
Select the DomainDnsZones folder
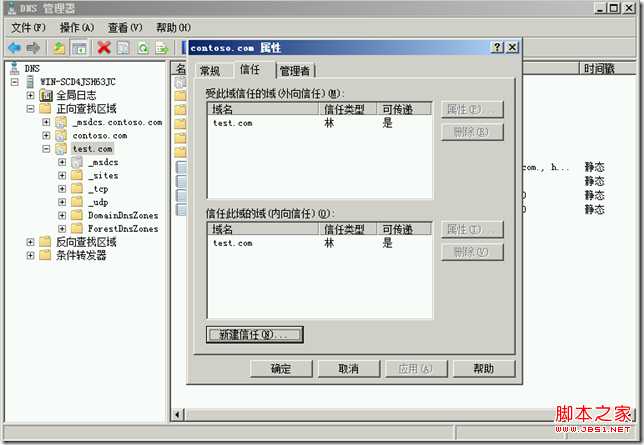pos(123,215)
